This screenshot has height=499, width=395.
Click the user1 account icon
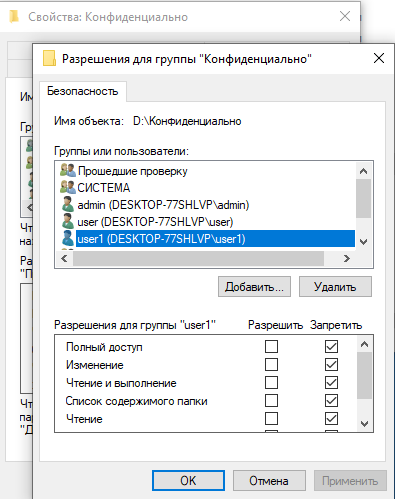68,238
